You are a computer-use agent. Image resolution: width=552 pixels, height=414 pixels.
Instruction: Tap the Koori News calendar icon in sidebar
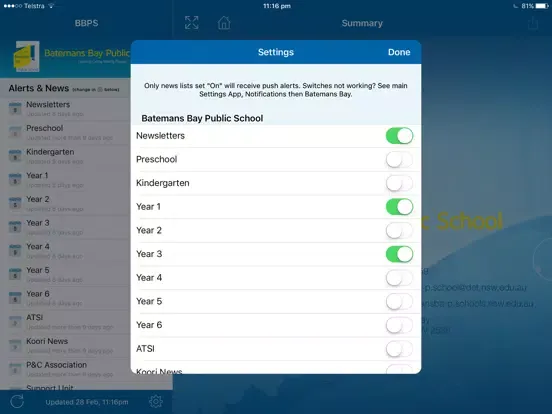[x=15, y=345]
